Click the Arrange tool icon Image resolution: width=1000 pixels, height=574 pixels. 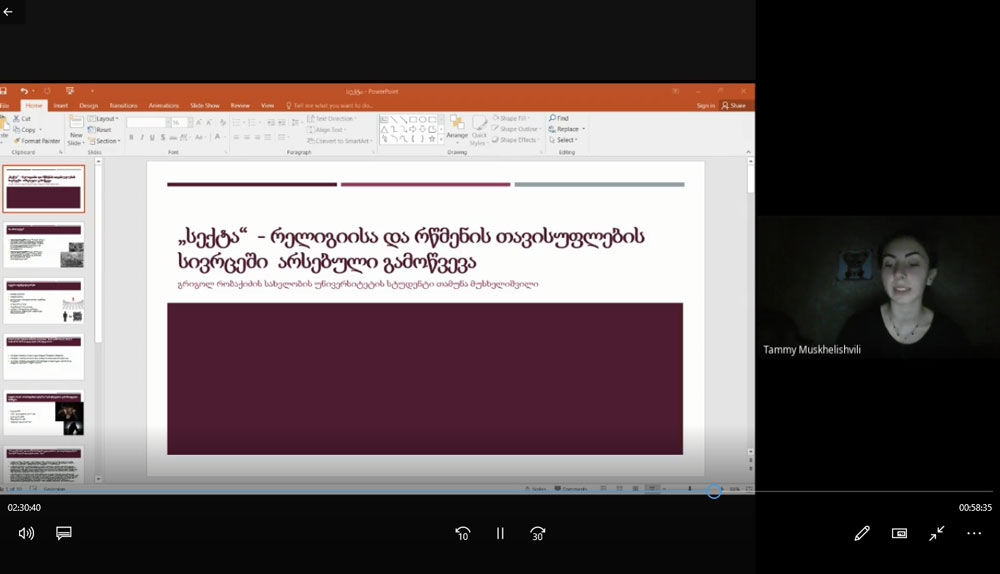457,127
